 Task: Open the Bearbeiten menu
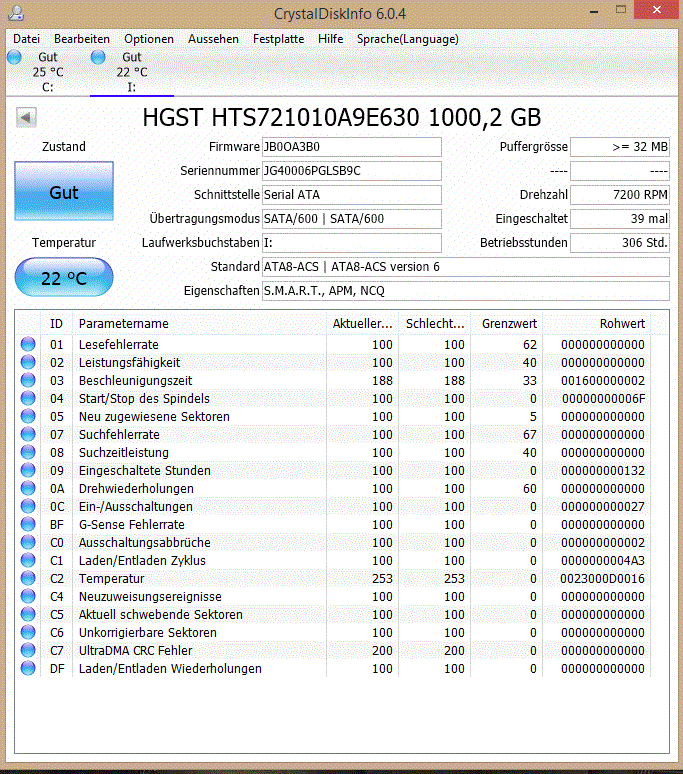(x=82, y=39)
